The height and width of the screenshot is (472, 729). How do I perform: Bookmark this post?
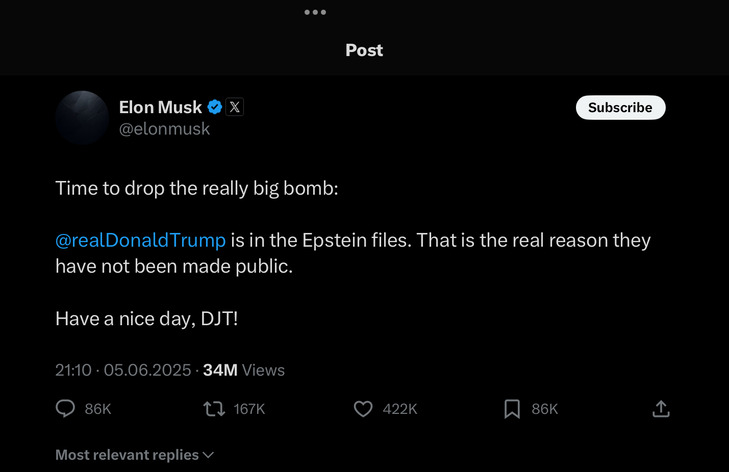[x=512, y=409]
